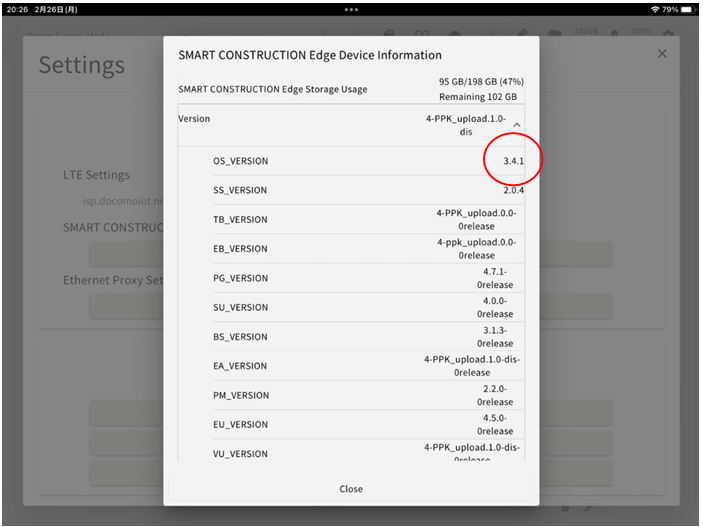The image size is (703, 527).
Task: Click LTE Settings in the Settings panel
Action: coord(96,175)
